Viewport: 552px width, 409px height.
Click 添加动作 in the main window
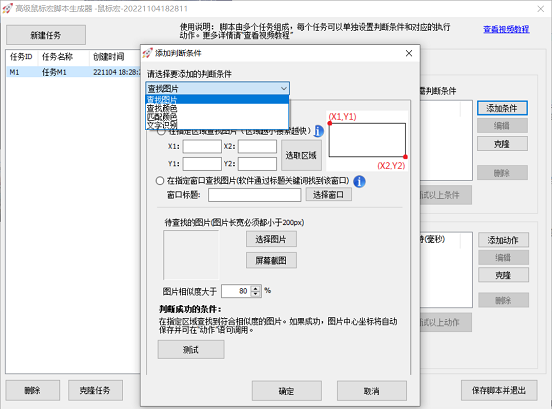(503, 240)
